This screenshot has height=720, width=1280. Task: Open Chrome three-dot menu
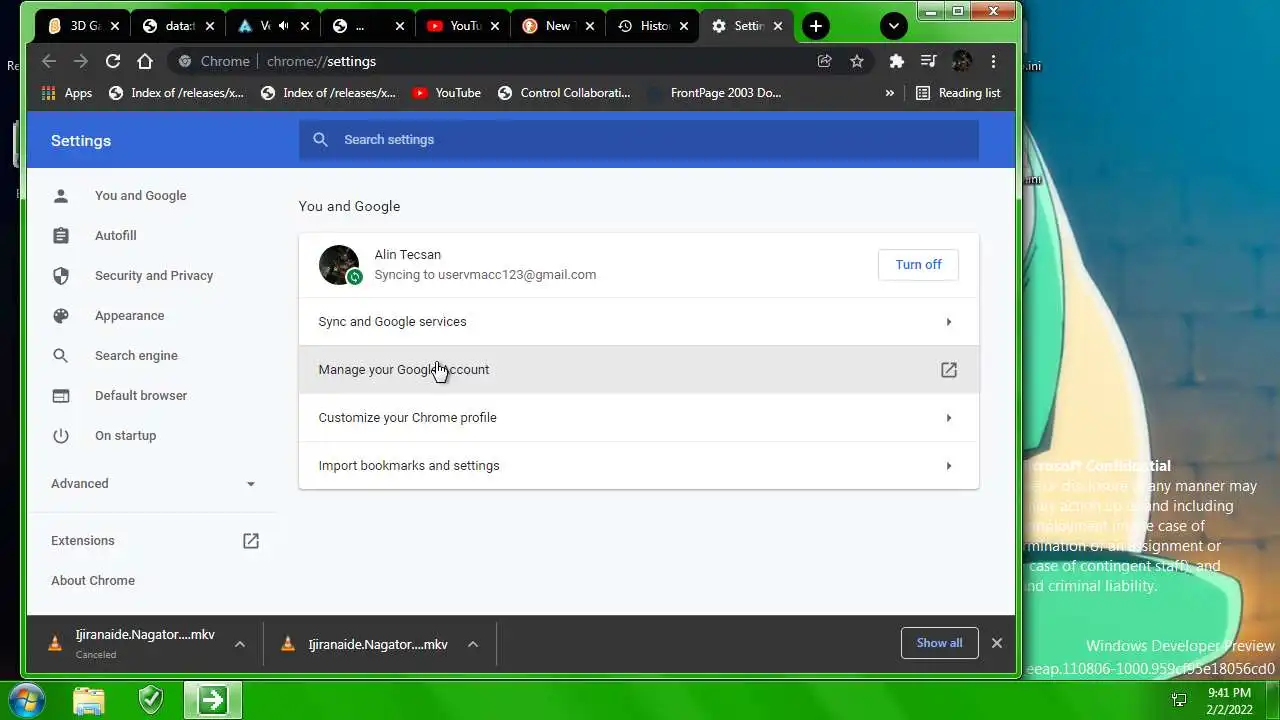[993, 61]
